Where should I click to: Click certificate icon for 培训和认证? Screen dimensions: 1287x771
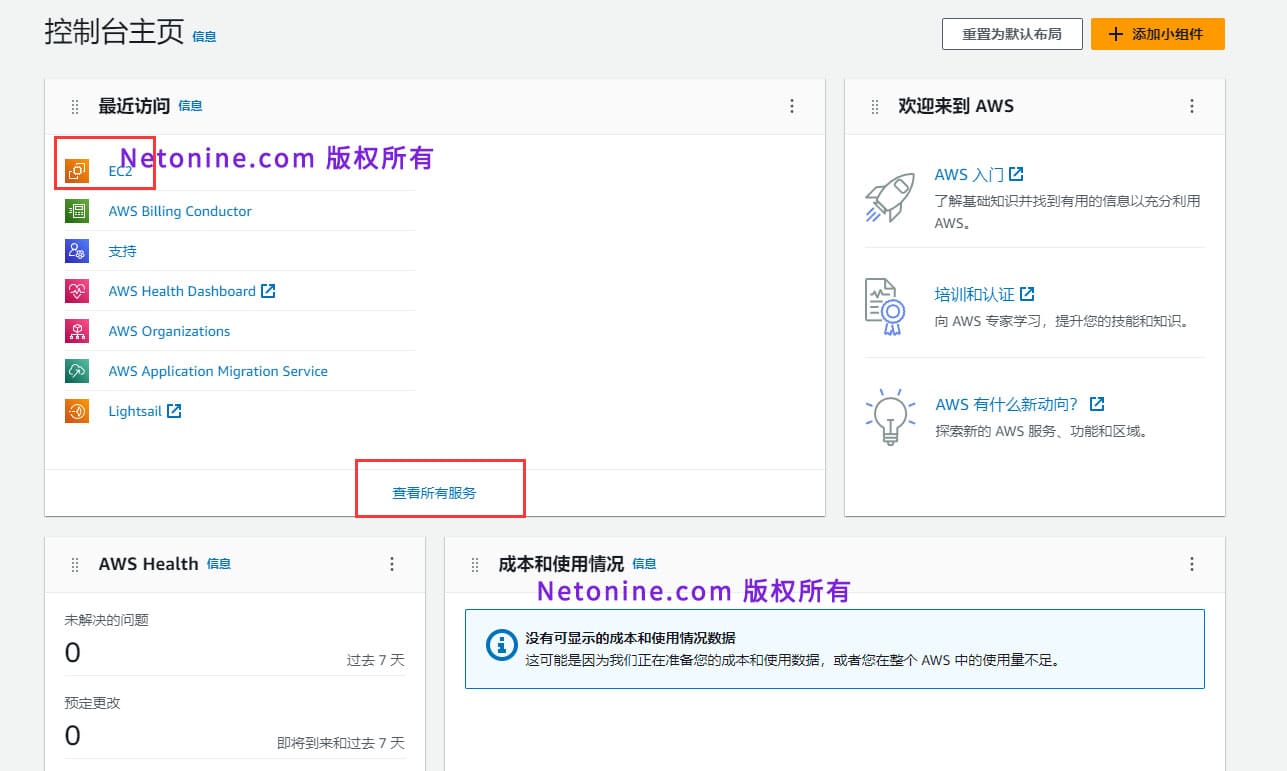[x=885, y=307]
